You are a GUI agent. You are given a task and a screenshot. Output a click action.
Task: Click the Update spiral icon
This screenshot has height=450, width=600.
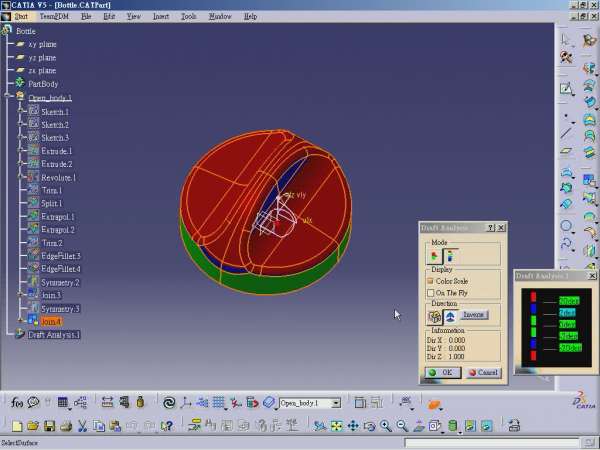point(169,402)
